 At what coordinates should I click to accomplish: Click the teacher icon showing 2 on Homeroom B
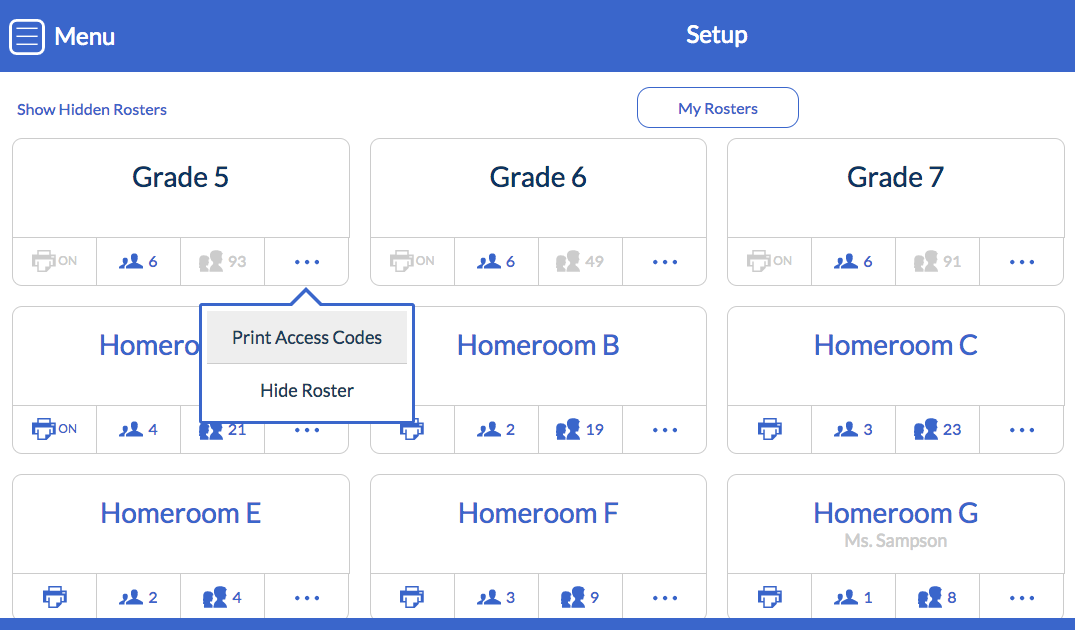click(x=496, y=429)
